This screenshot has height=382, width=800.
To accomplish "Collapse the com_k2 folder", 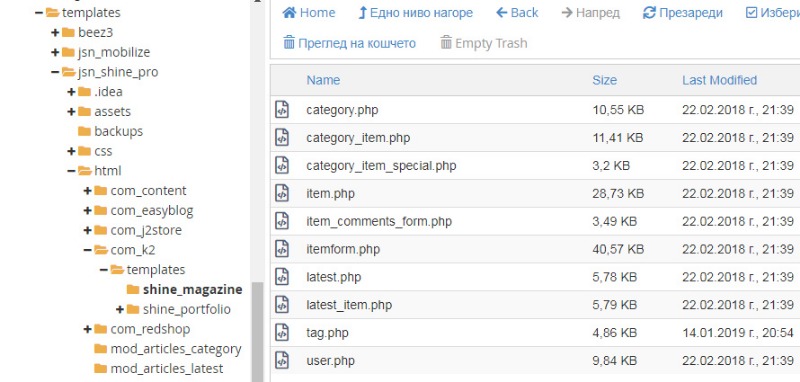I will 87,250.
